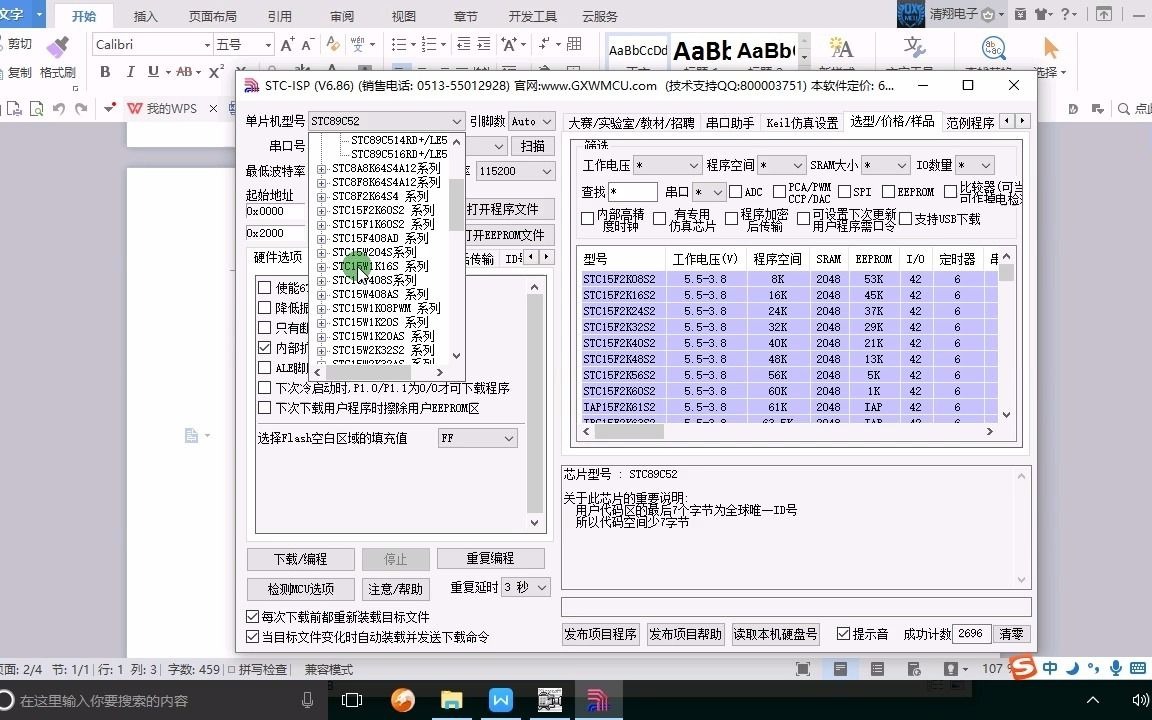Open the bullet list icon

point(397,46)
